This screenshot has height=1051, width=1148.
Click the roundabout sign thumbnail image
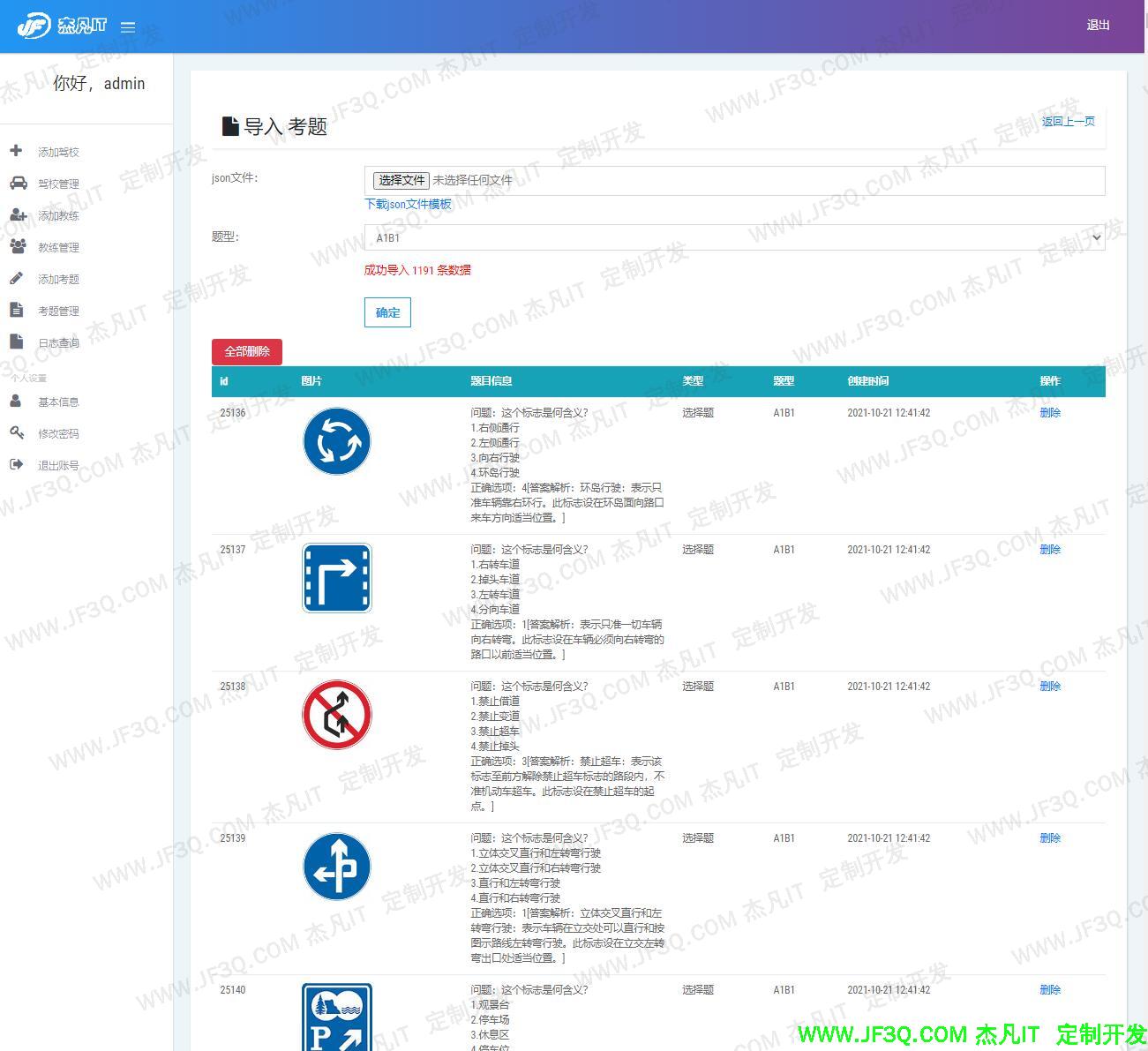tap(337, 441)
